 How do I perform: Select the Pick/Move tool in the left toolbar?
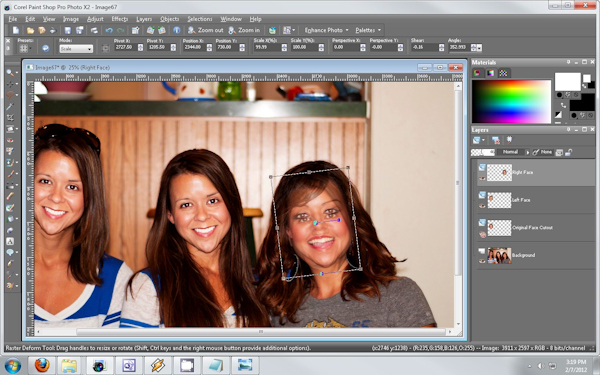(x=10, y=84)
